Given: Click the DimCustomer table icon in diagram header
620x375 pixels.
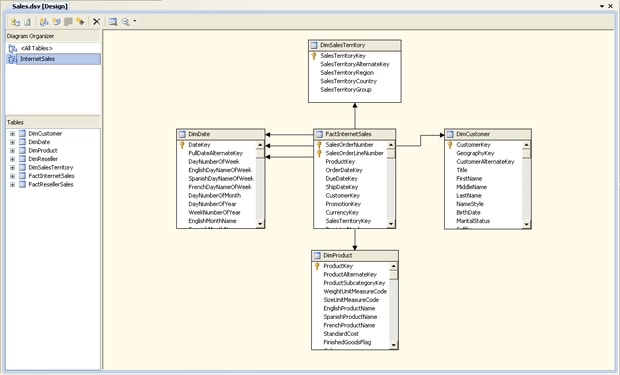Looking at the screenshot, I should (450, 134).
